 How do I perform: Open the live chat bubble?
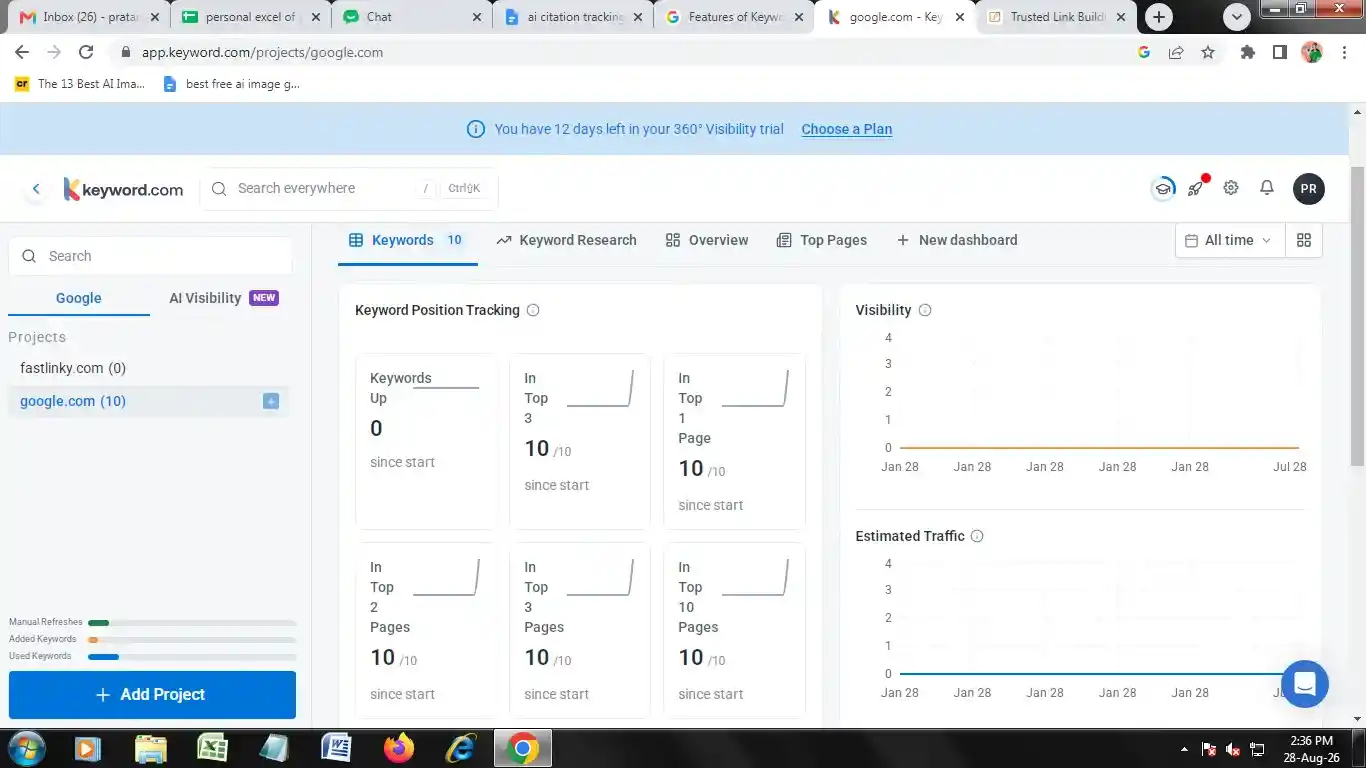(x=1304, y=684)
